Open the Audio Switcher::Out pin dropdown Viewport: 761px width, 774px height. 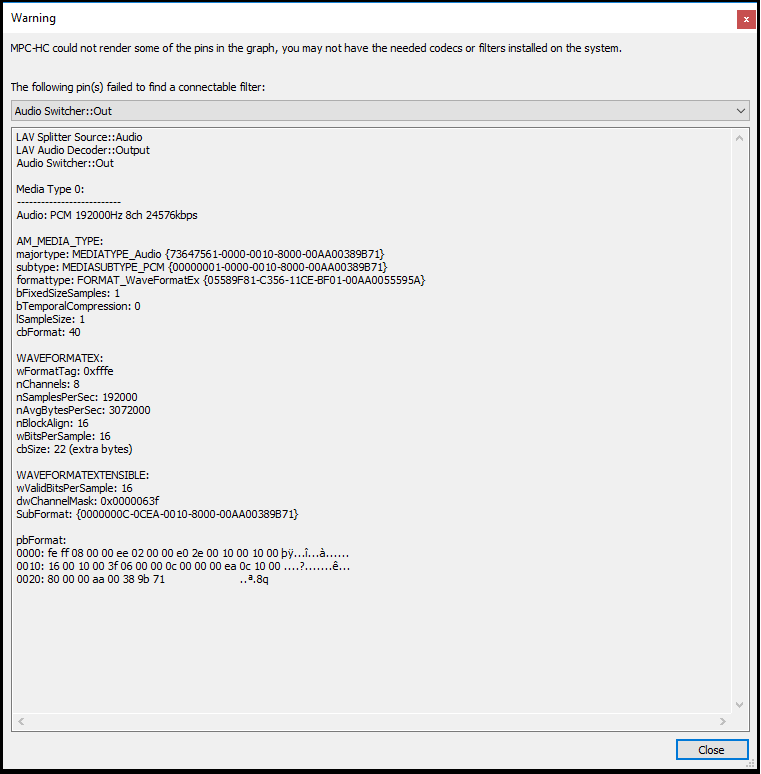[380, 111]
